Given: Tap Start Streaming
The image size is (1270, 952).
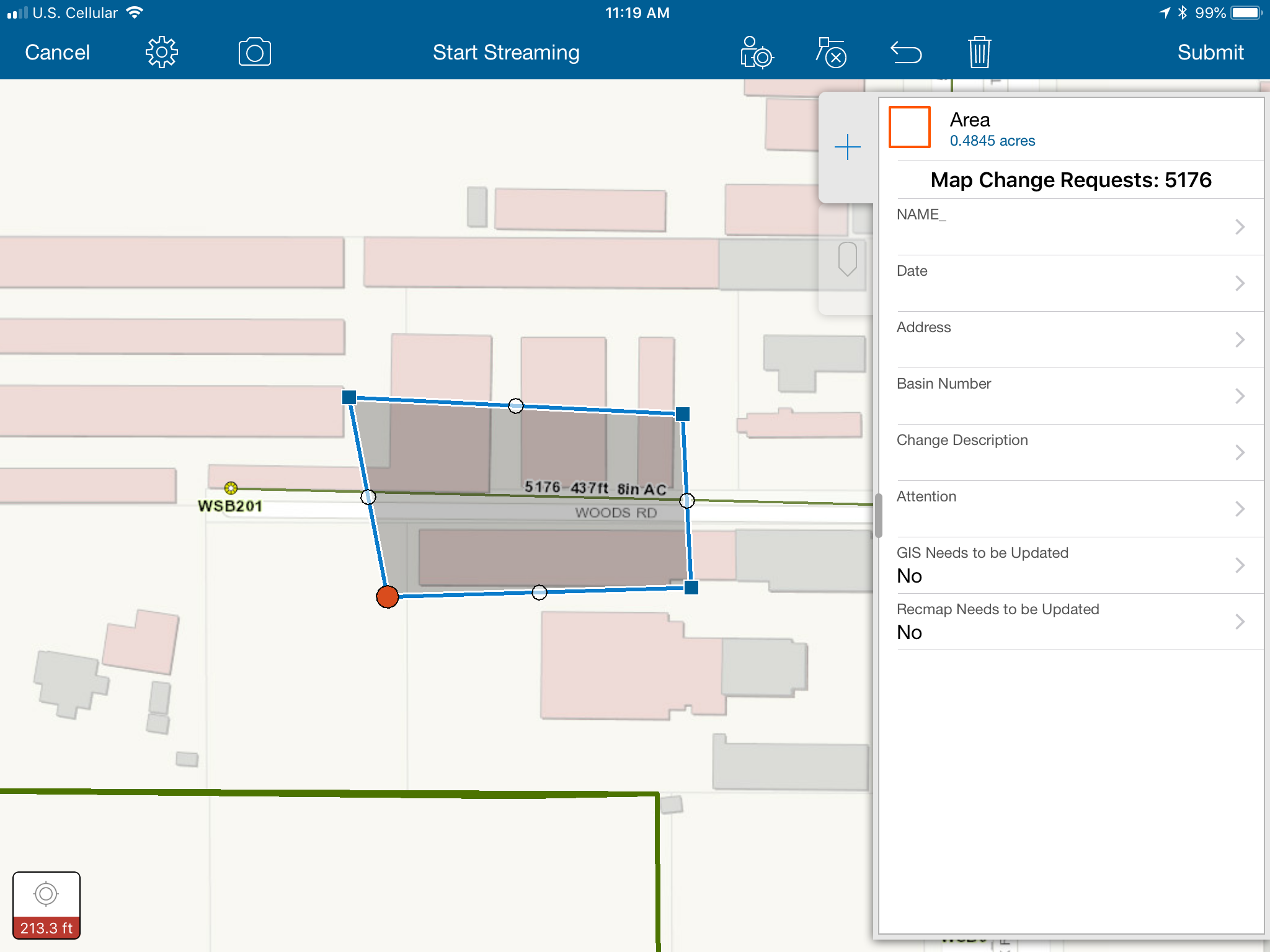Looking at the screenshot, I should (x=506, y=53).
